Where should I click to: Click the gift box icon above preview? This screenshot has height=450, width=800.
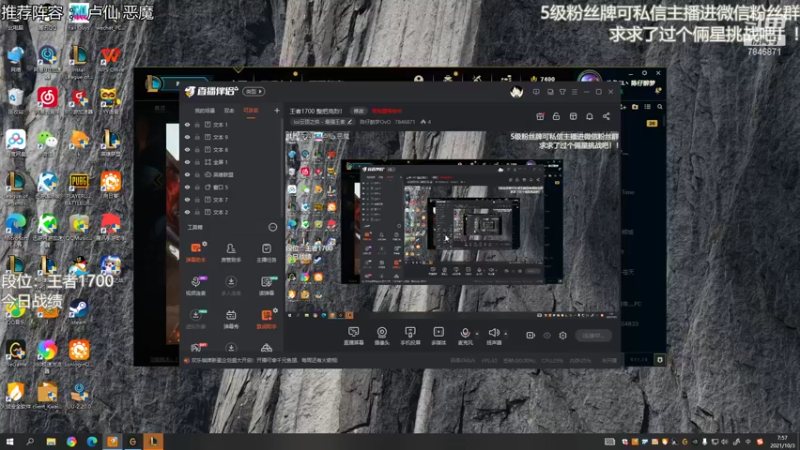540,116
